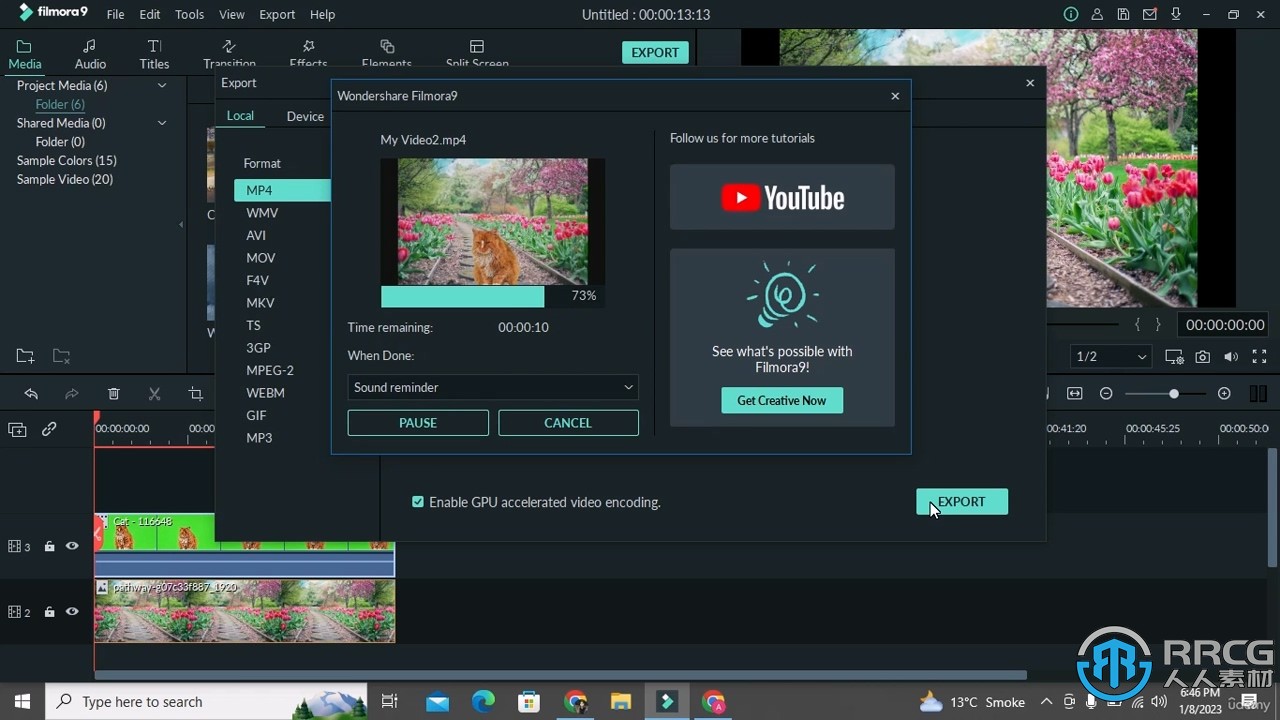Open the account profile icon in title bar
Screen dimensions: 1280x720
[x=1097, y=14]
